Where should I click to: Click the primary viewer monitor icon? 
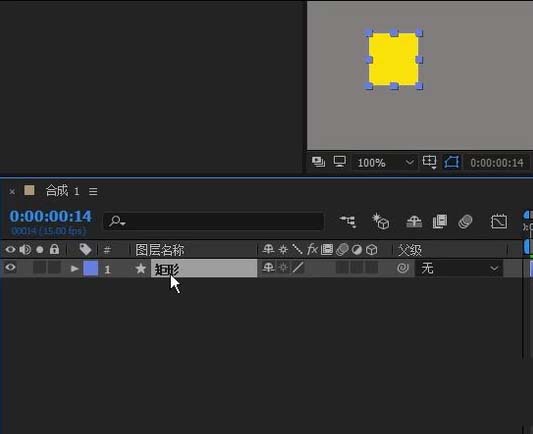340,162
